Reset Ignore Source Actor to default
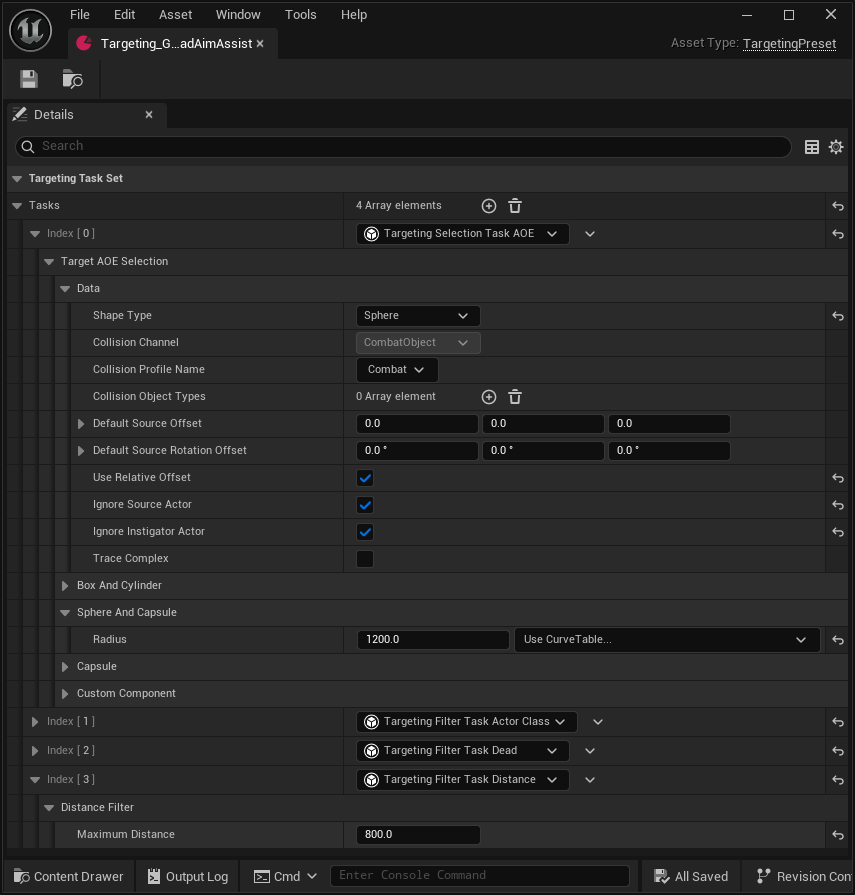This screenshot has width=855, height=895. point(837,505)
